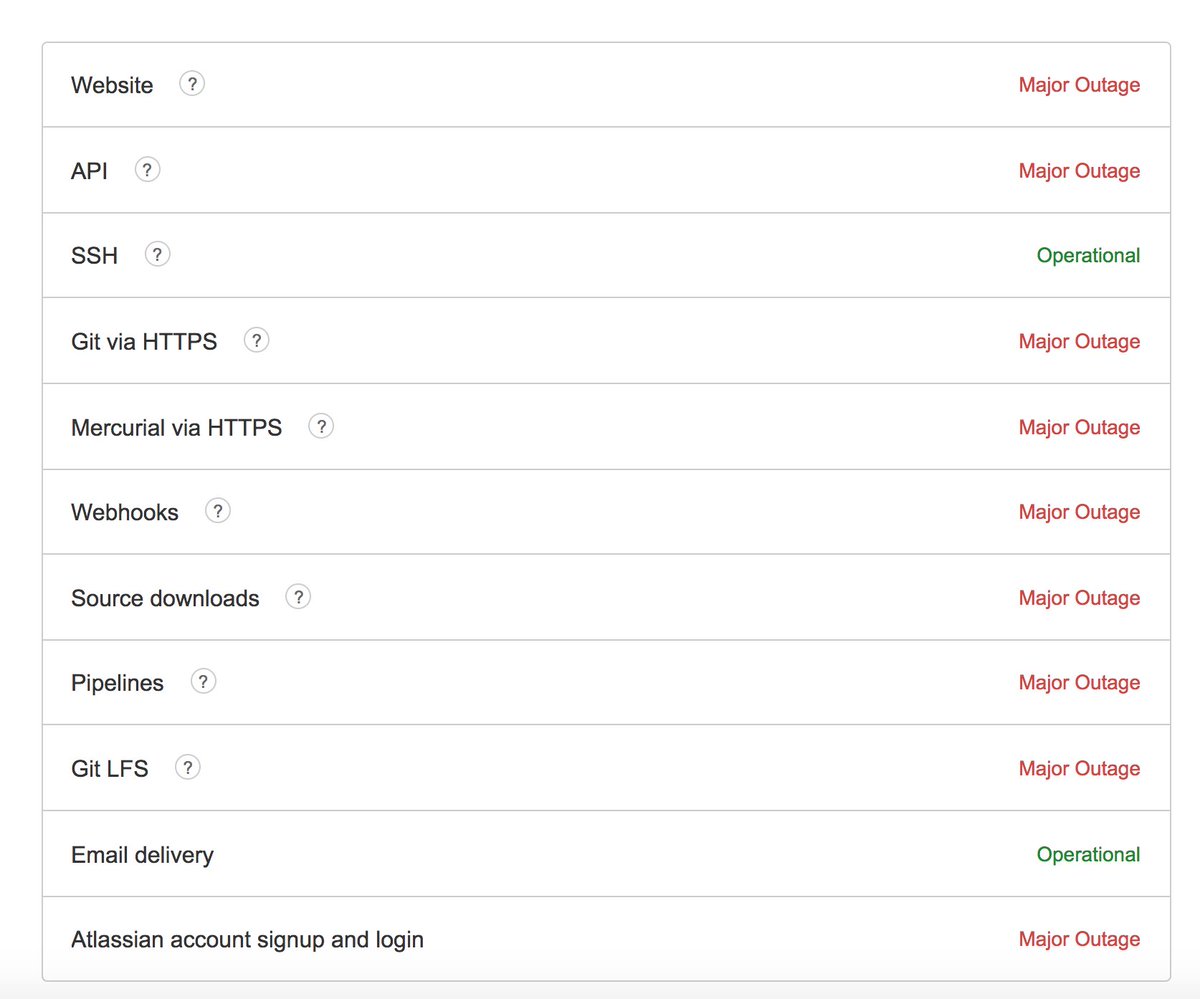The height and width of the screenshot is (999, 1200).
Task: Select Major Outage status for Source downloads
Action: [x=1079, y=599]
